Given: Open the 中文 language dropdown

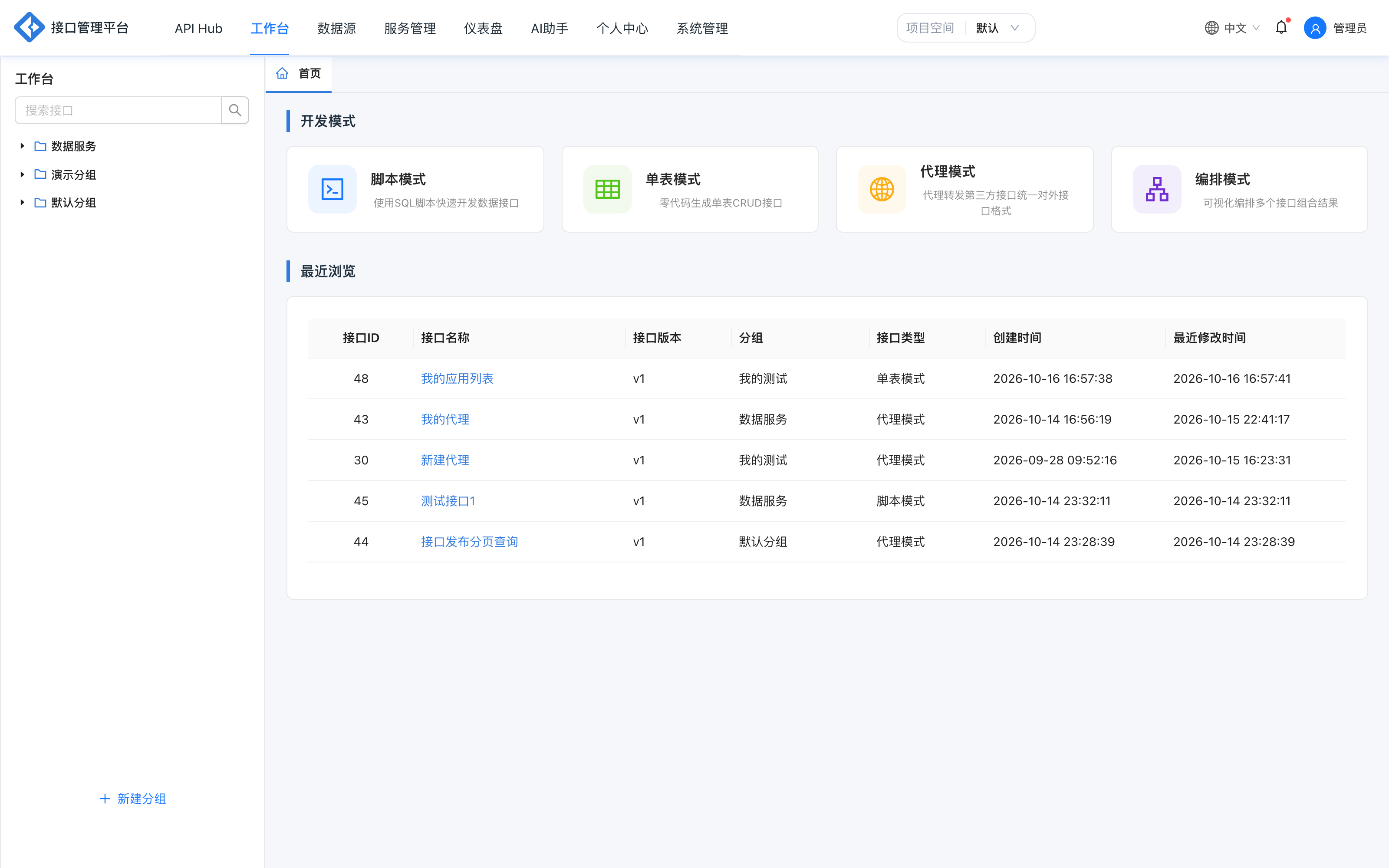Looking at the screenshot, I should point(1232,28).
